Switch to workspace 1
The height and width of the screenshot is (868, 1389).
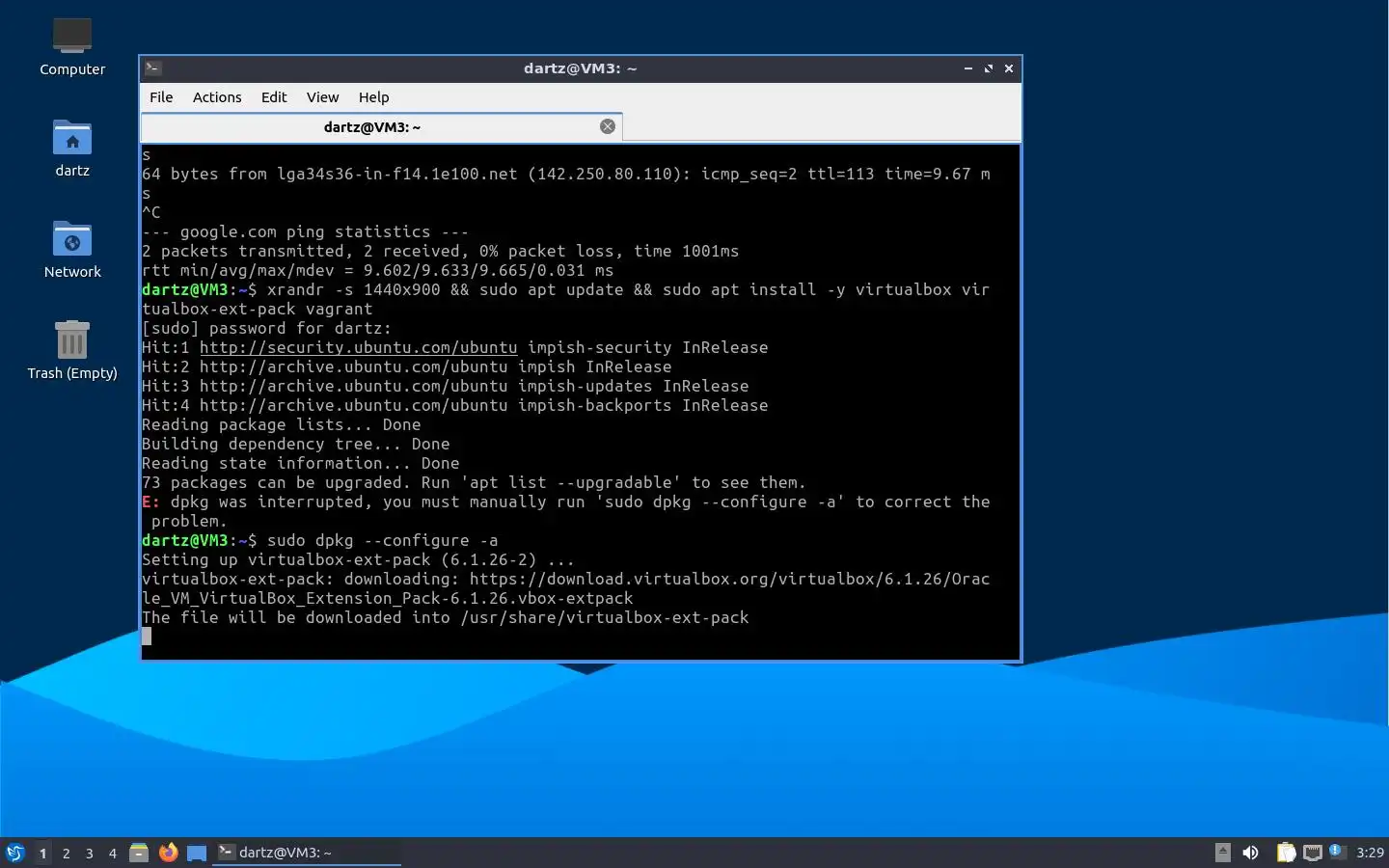pos(42,853)
